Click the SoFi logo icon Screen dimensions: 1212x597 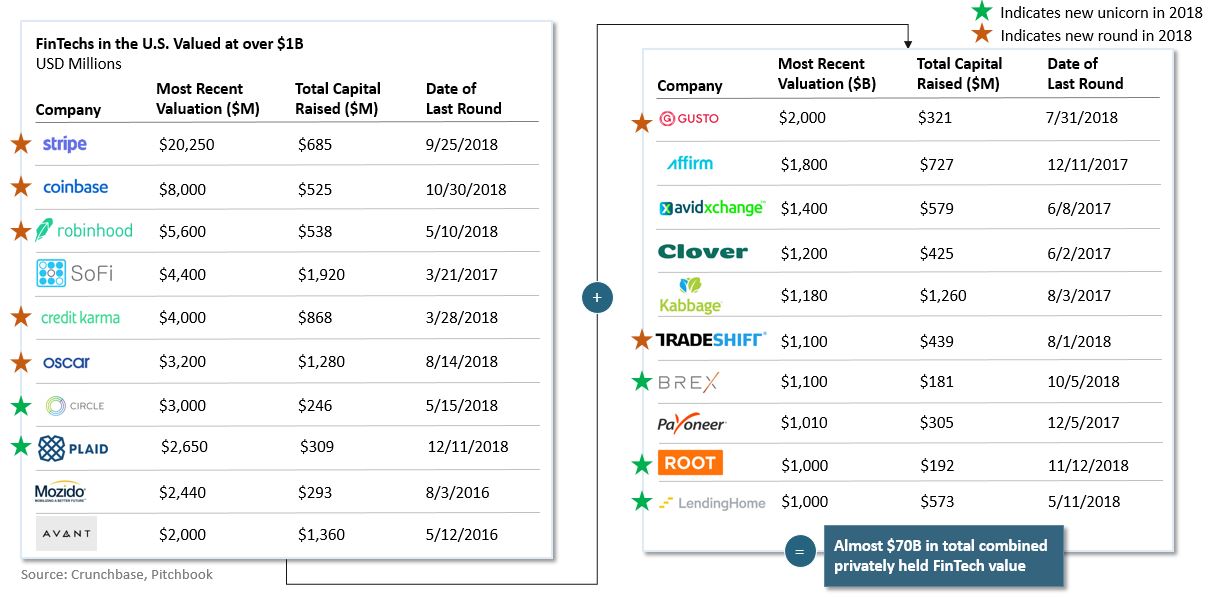pos(51,273)
